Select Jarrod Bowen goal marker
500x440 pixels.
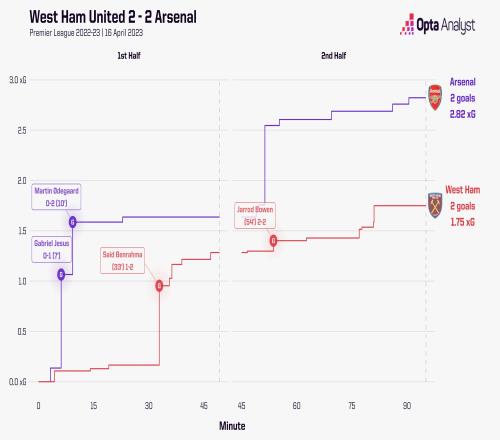coord(273,240)
